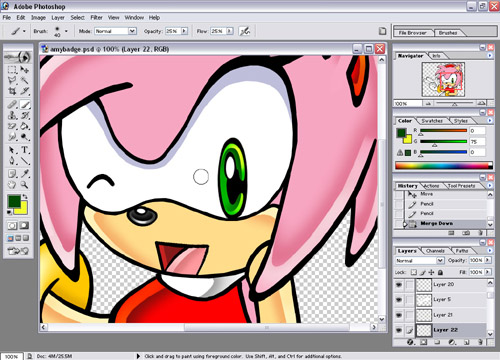The height and width of the screenshot is (360, 500).
Task: Open Flow slider arrow in options bar
Action: click(x=230, y=31)
